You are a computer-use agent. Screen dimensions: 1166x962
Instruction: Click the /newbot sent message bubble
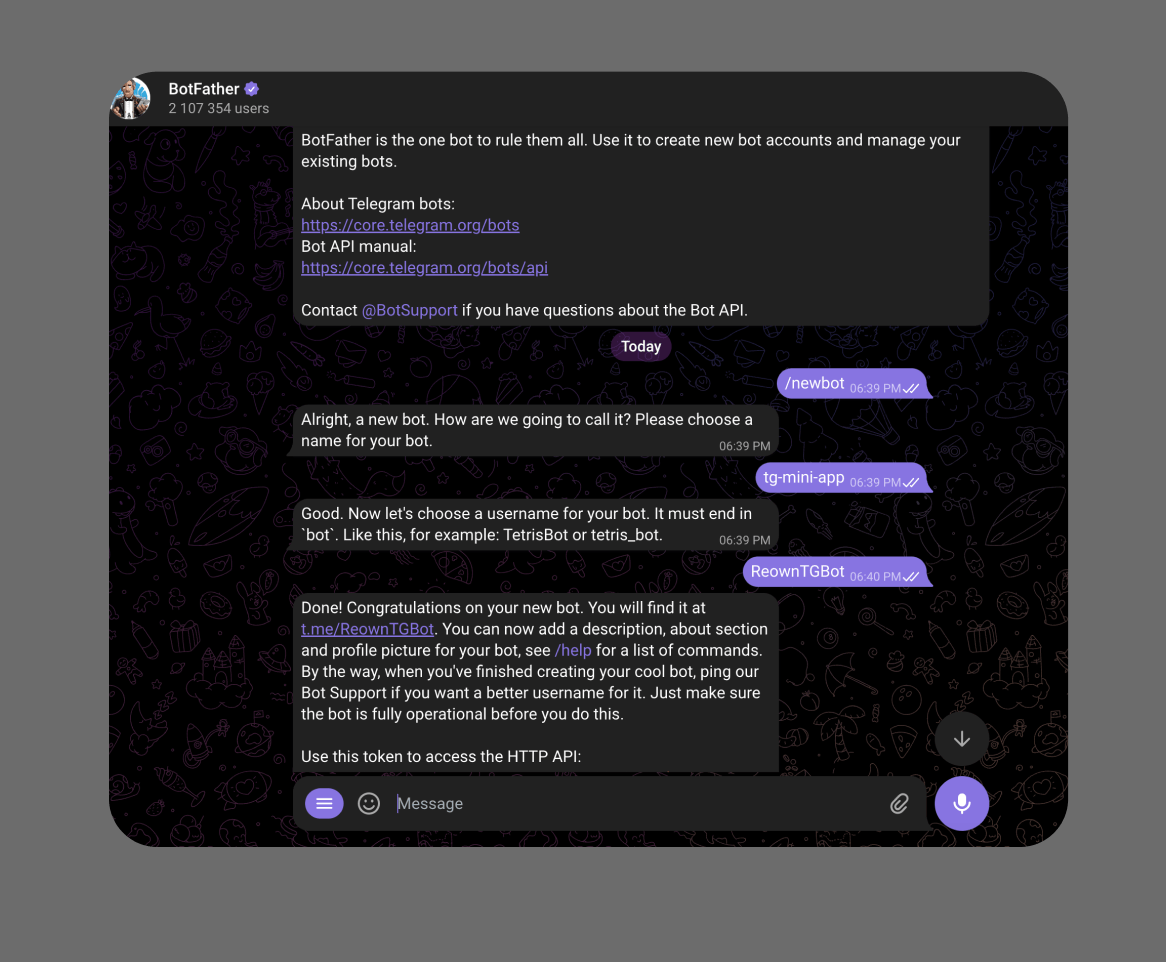tap(853, 384)
